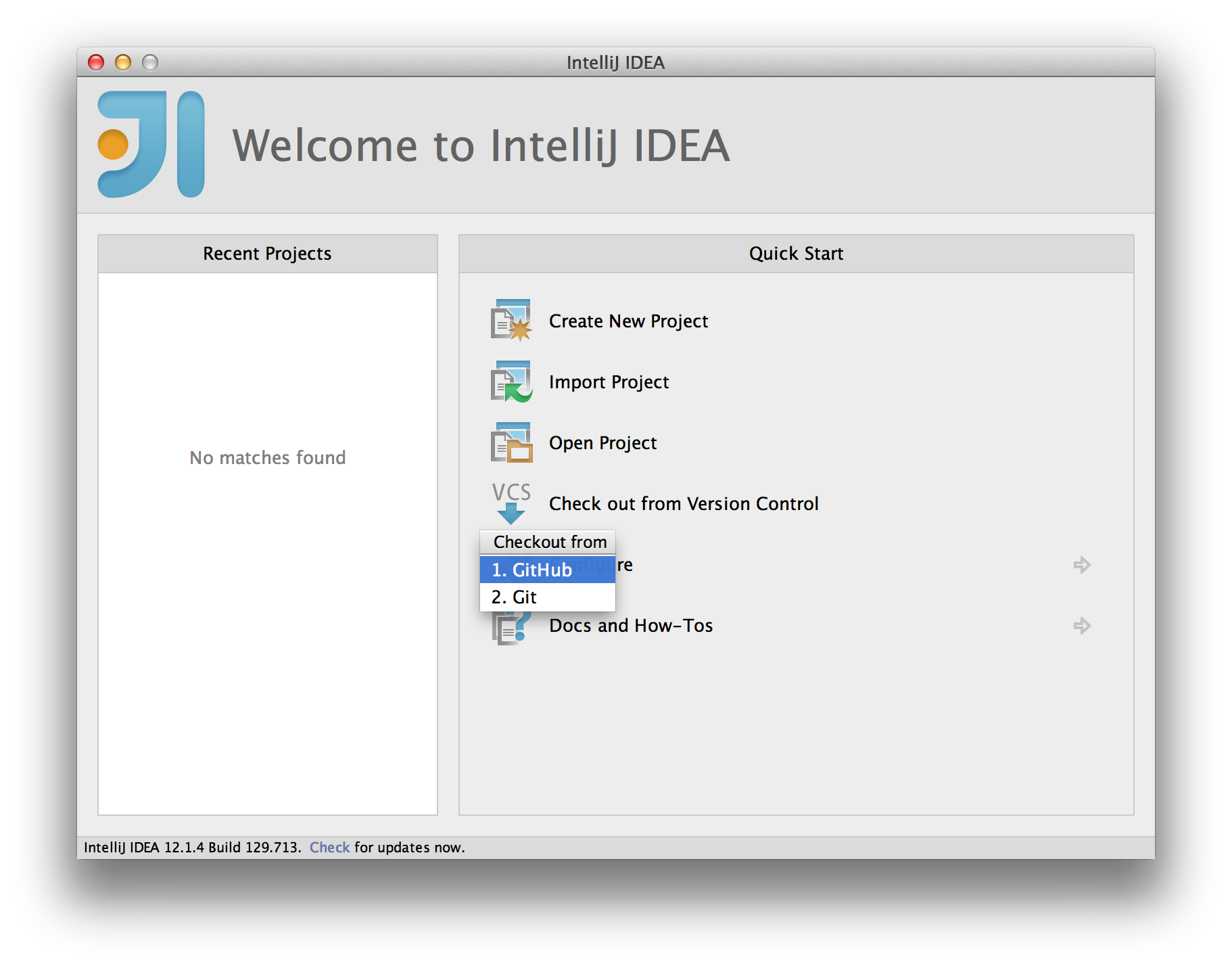The width and height of the screenshot is (1232, 966).
Task: Select Git in the Checkout from popup
Action: click(548, 597)
